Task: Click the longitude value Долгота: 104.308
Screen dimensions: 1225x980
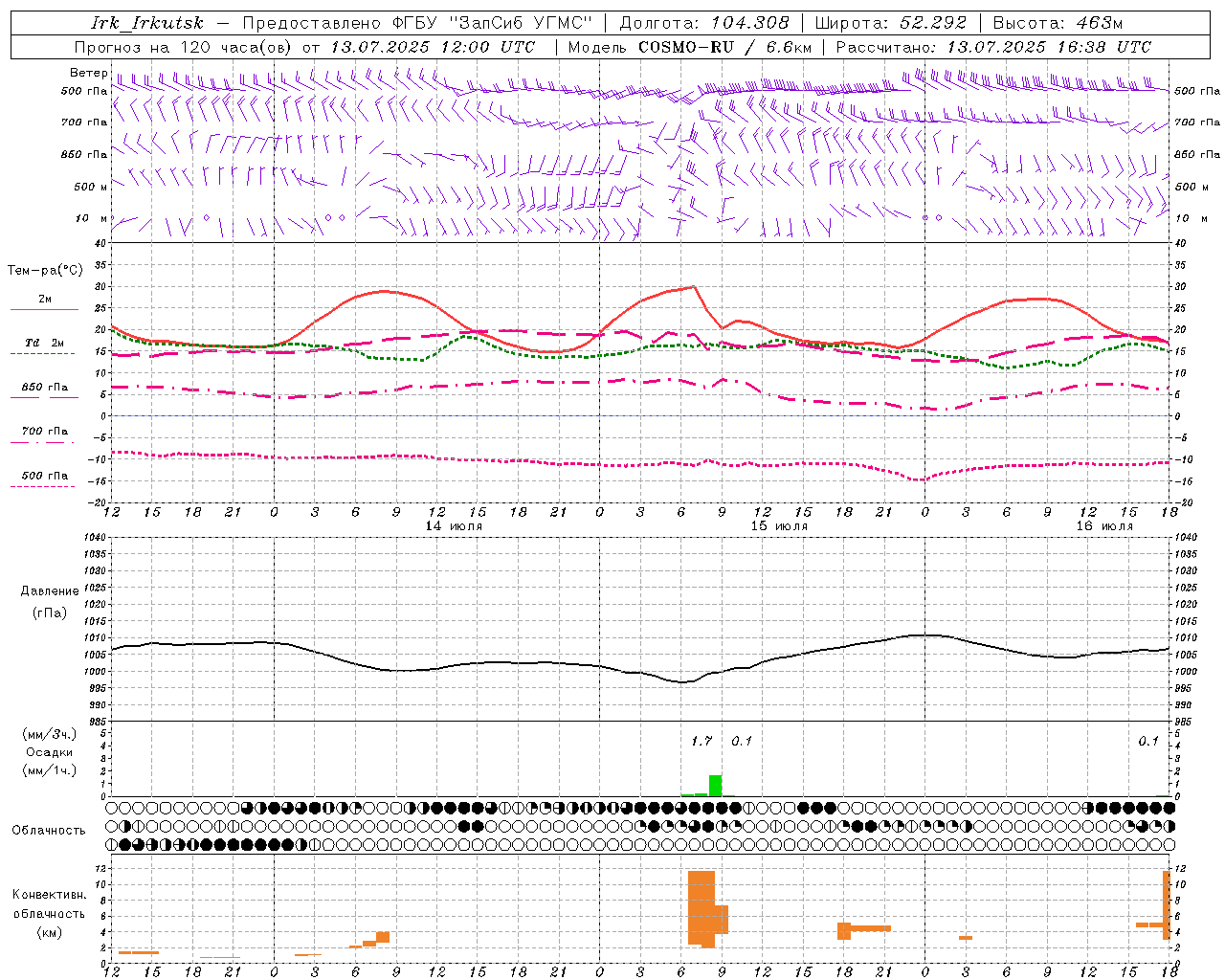Action: point(704,23)
